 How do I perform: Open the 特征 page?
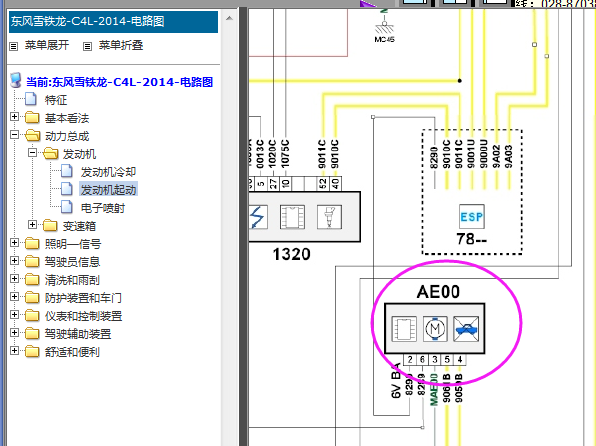pyautogui.click(x=55, y=100)
